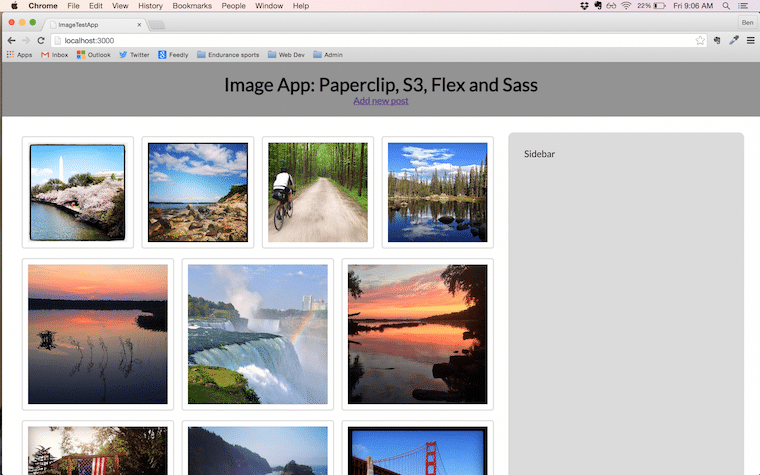This screenshot has width=760, height=475.
Task: Open the cyclist on forest trail photo
Action: coord(318,192)
